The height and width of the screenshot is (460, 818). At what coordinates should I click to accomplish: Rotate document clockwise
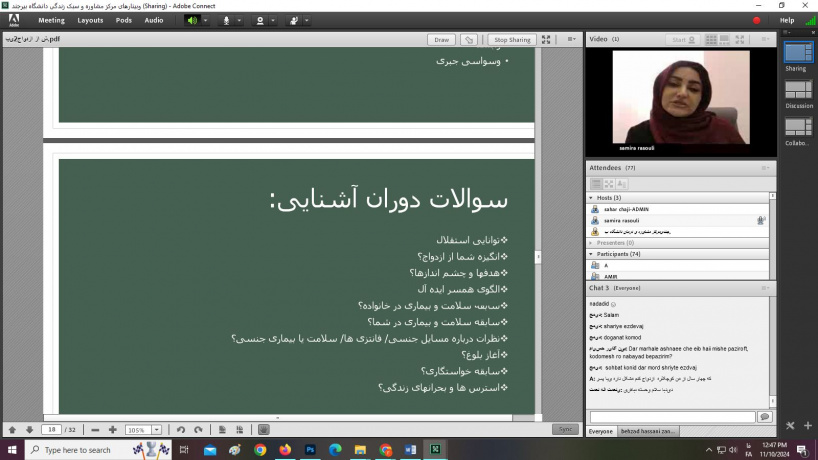pos(198,430)
